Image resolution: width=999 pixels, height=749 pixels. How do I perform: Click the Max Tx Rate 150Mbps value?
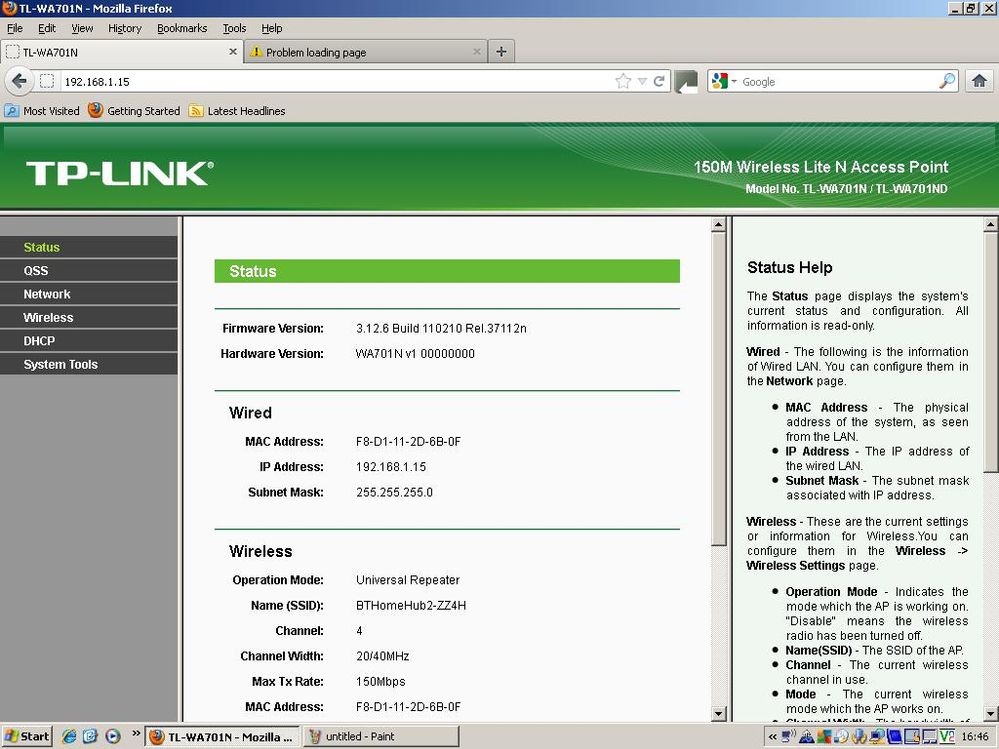pos(380,681)
